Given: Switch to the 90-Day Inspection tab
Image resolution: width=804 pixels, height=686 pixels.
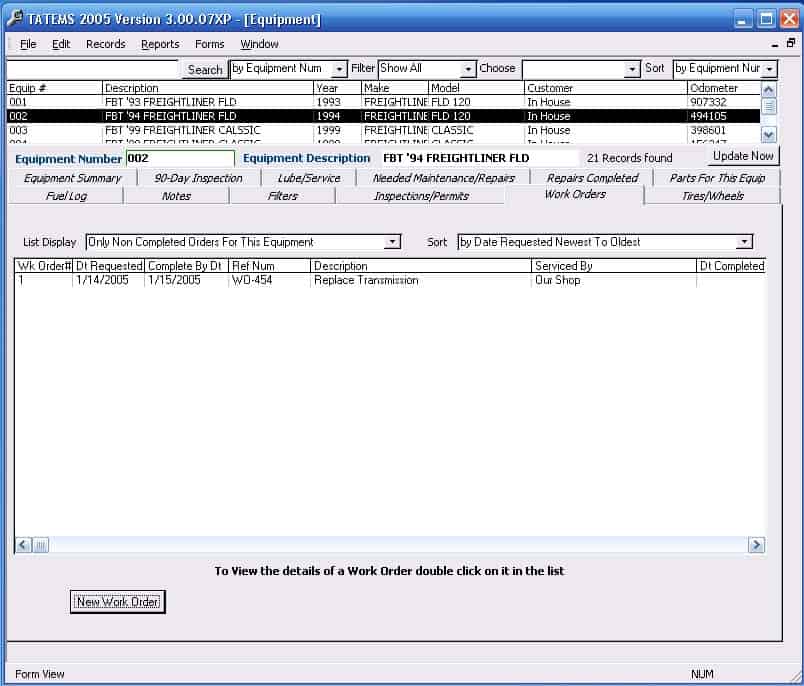Looking at the screenshot, I should 198,178.
